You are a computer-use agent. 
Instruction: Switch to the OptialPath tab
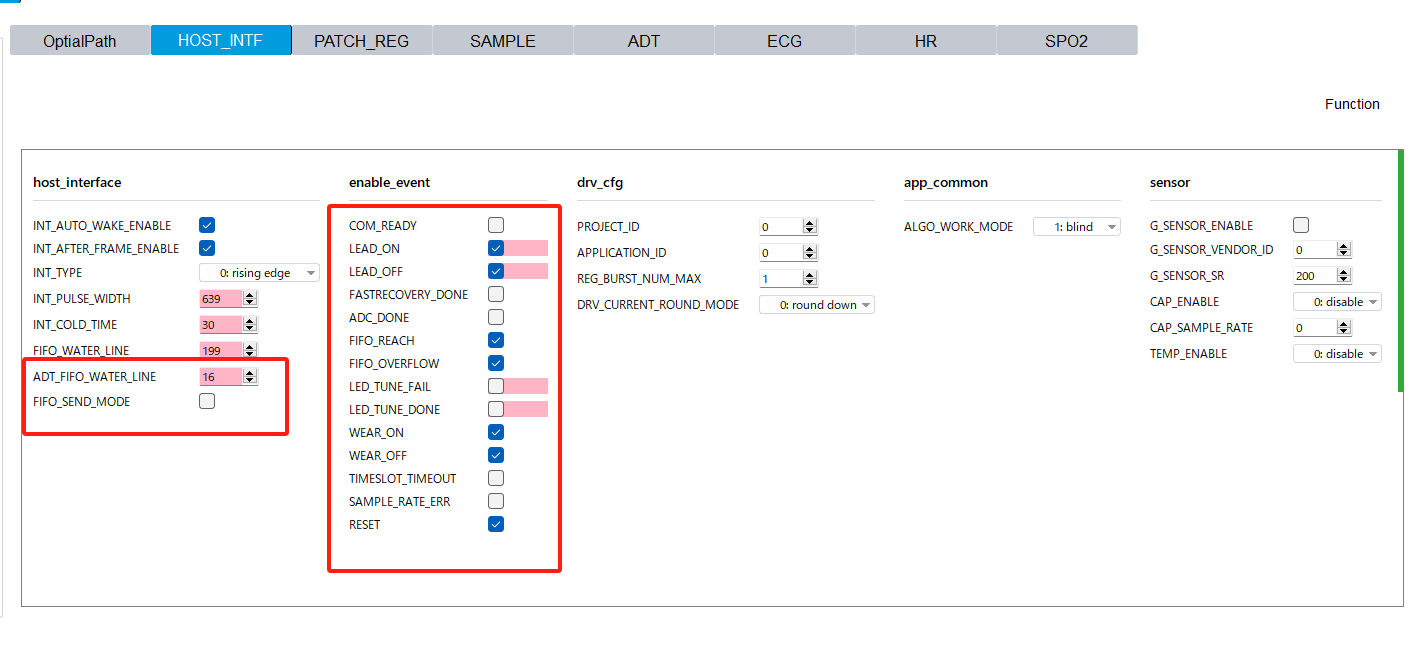point(80,41)
